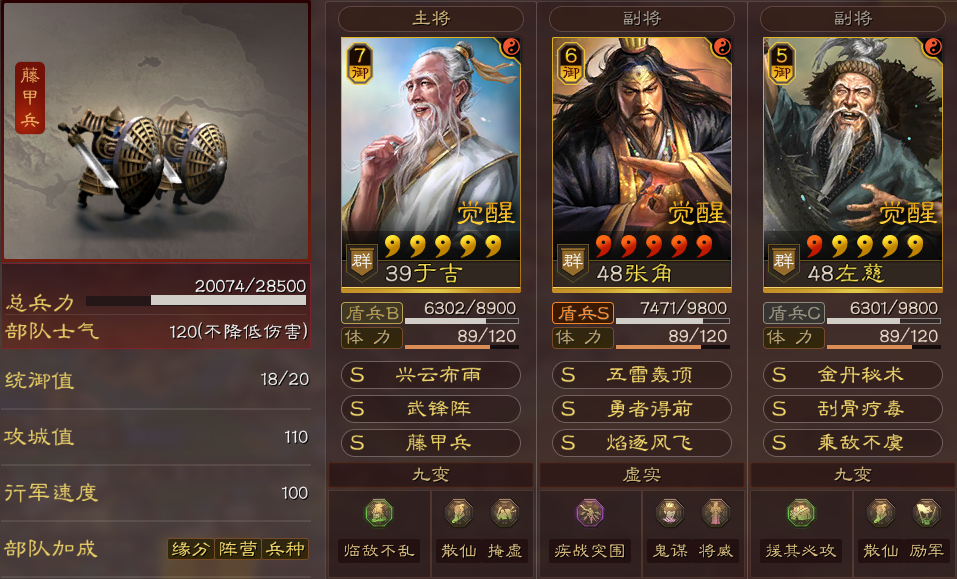The width and height of the screenshot is (957, 579).
Task: Click the 临敌不乱 green skill icon
Action: [378, 512]
